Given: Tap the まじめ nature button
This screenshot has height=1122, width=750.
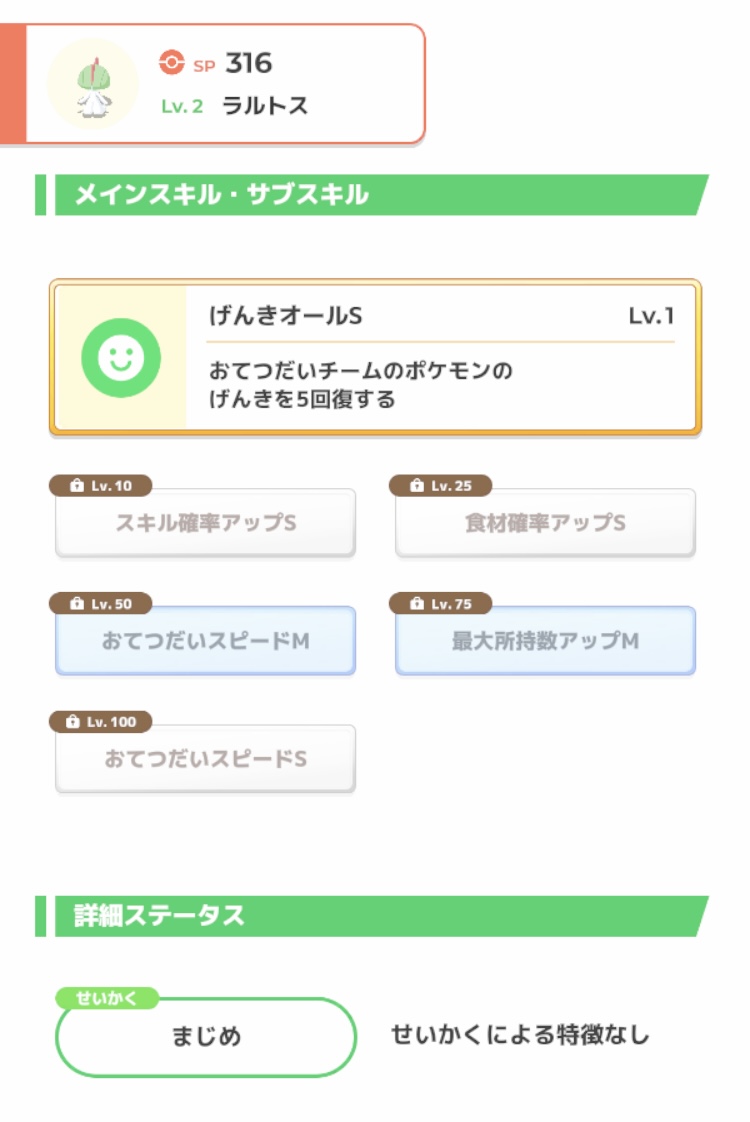Looking at the screenshot, I should tap(205, 1037).
